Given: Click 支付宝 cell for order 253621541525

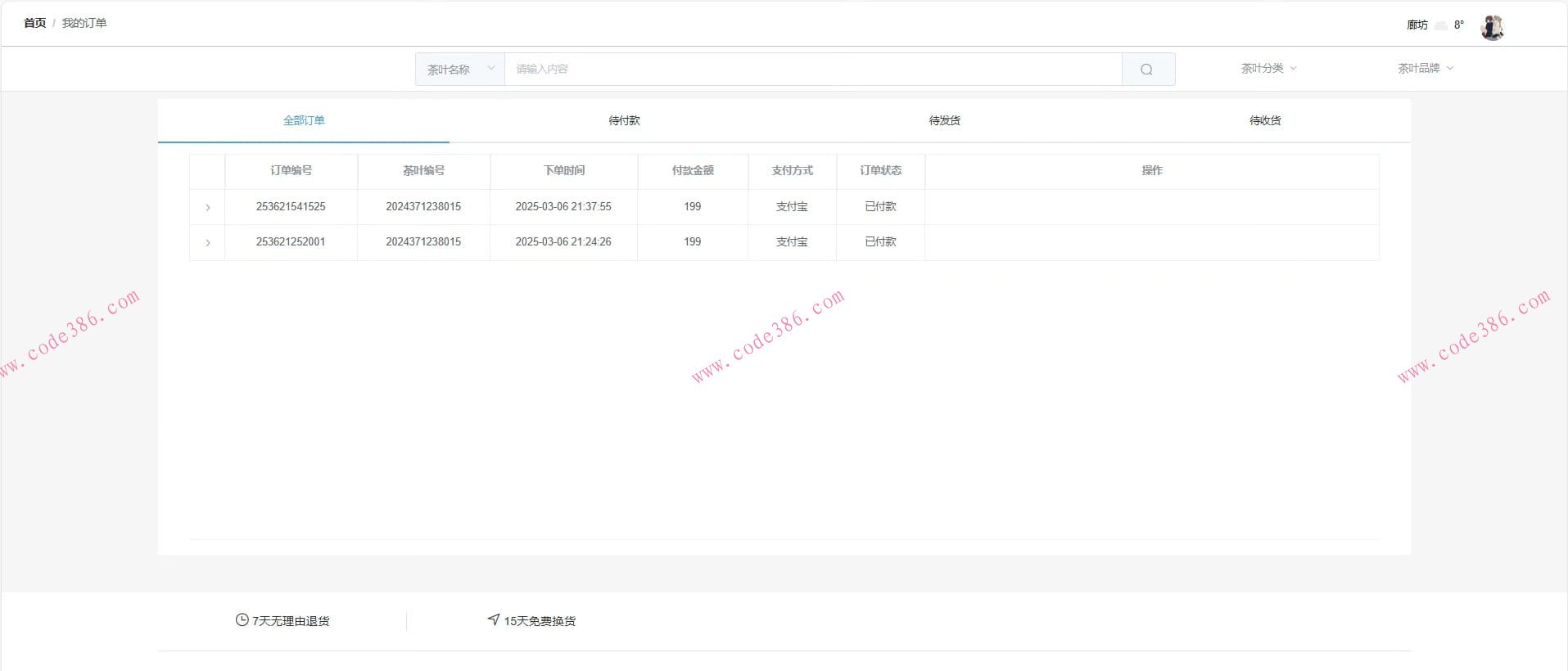Looking at the screenshot, I should click(792, 207).
